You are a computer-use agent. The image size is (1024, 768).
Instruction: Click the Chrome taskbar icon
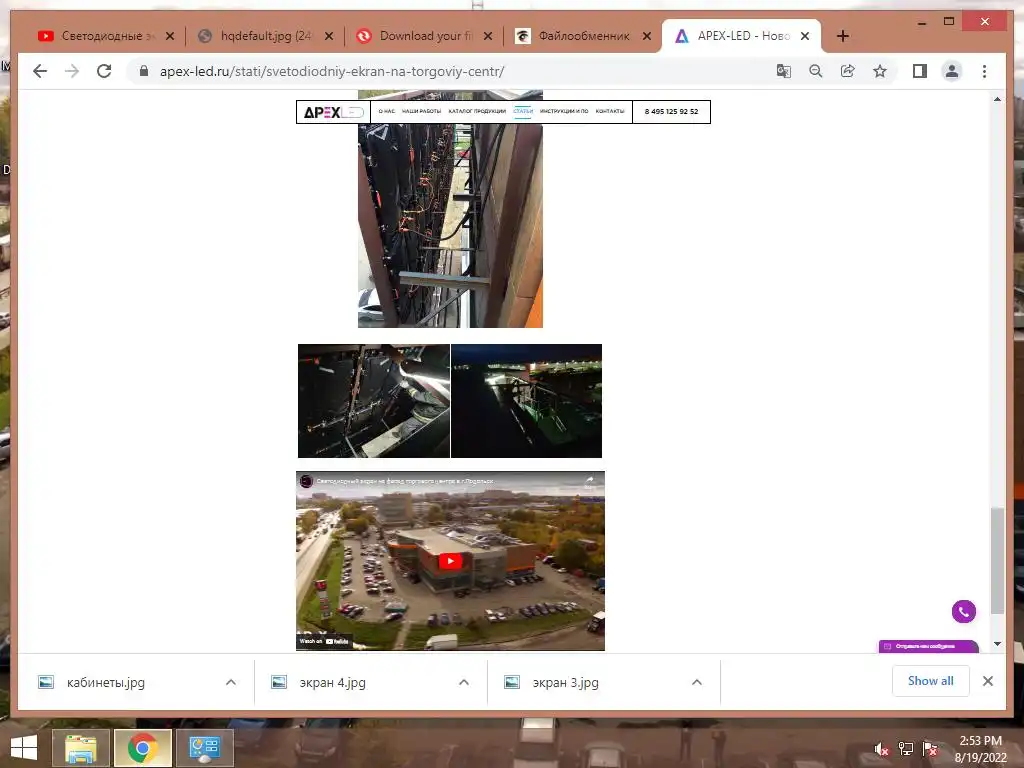click(143, 748)
